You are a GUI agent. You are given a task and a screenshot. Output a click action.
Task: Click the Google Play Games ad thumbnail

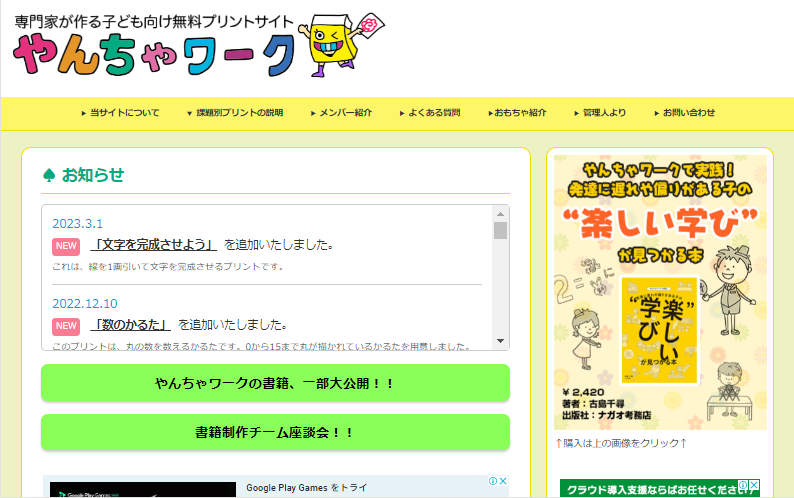143,489
